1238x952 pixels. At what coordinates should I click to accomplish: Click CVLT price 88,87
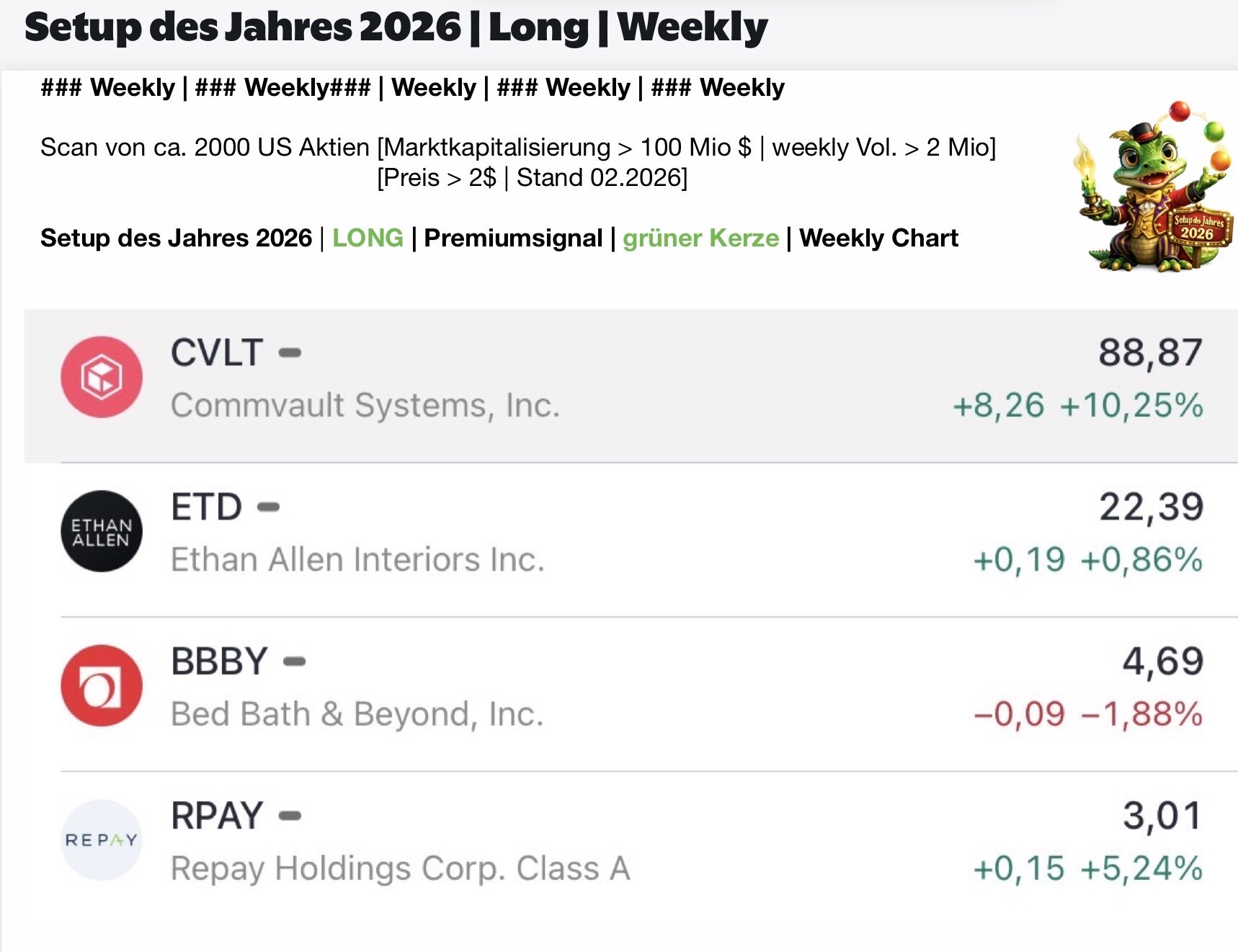[1149, 352]
